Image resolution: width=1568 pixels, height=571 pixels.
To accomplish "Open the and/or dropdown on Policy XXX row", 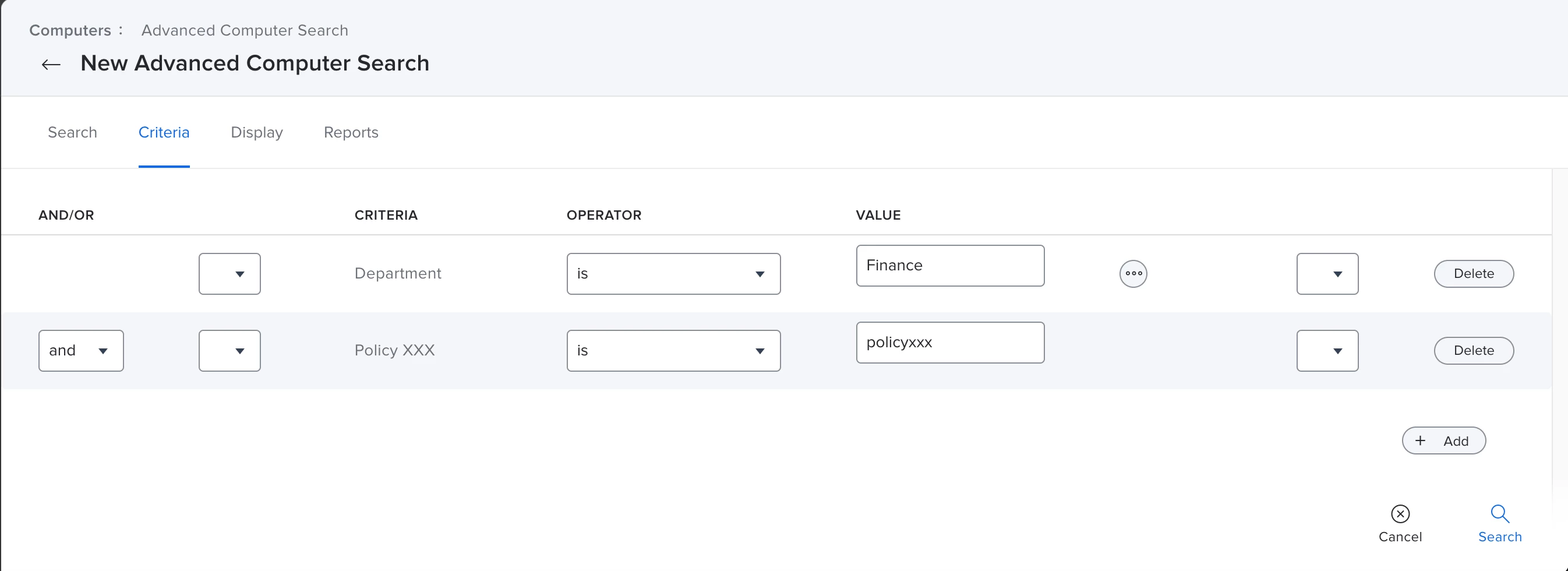I will point(81,351).
